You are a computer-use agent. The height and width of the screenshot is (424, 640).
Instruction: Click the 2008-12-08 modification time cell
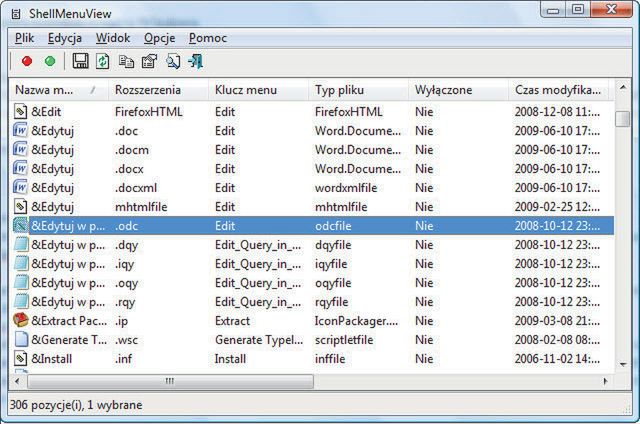point(557,112)
